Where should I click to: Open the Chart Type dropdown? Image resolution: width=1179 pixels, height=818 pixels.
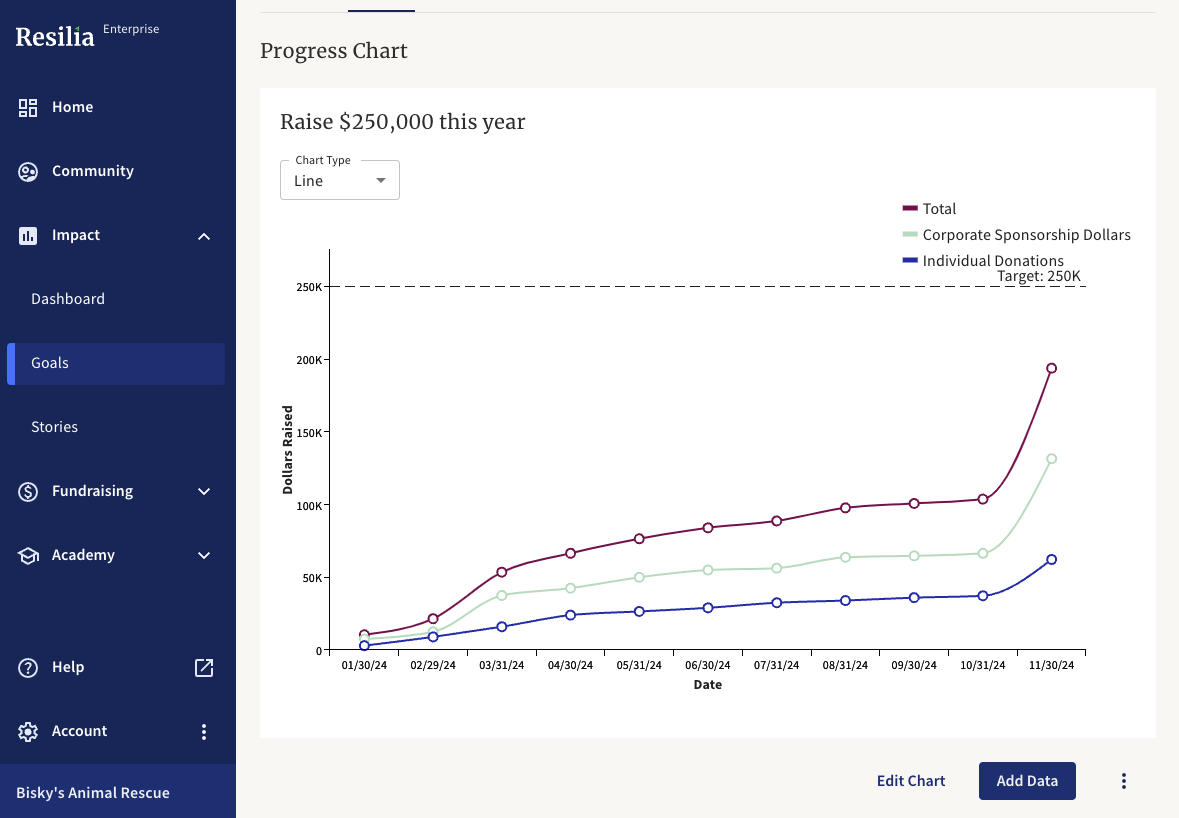[340, 179]
